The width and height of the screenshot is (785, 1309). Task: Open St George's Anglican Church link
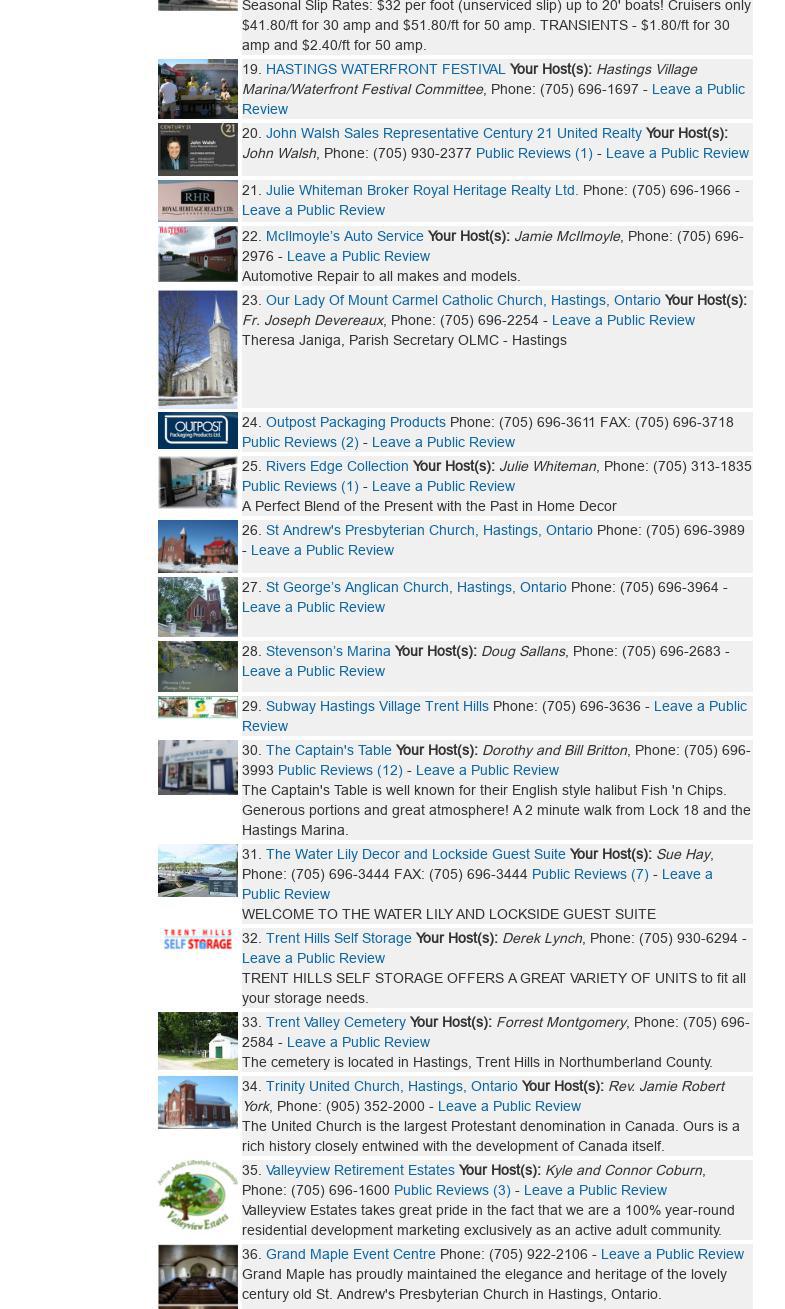coord(416,587)
